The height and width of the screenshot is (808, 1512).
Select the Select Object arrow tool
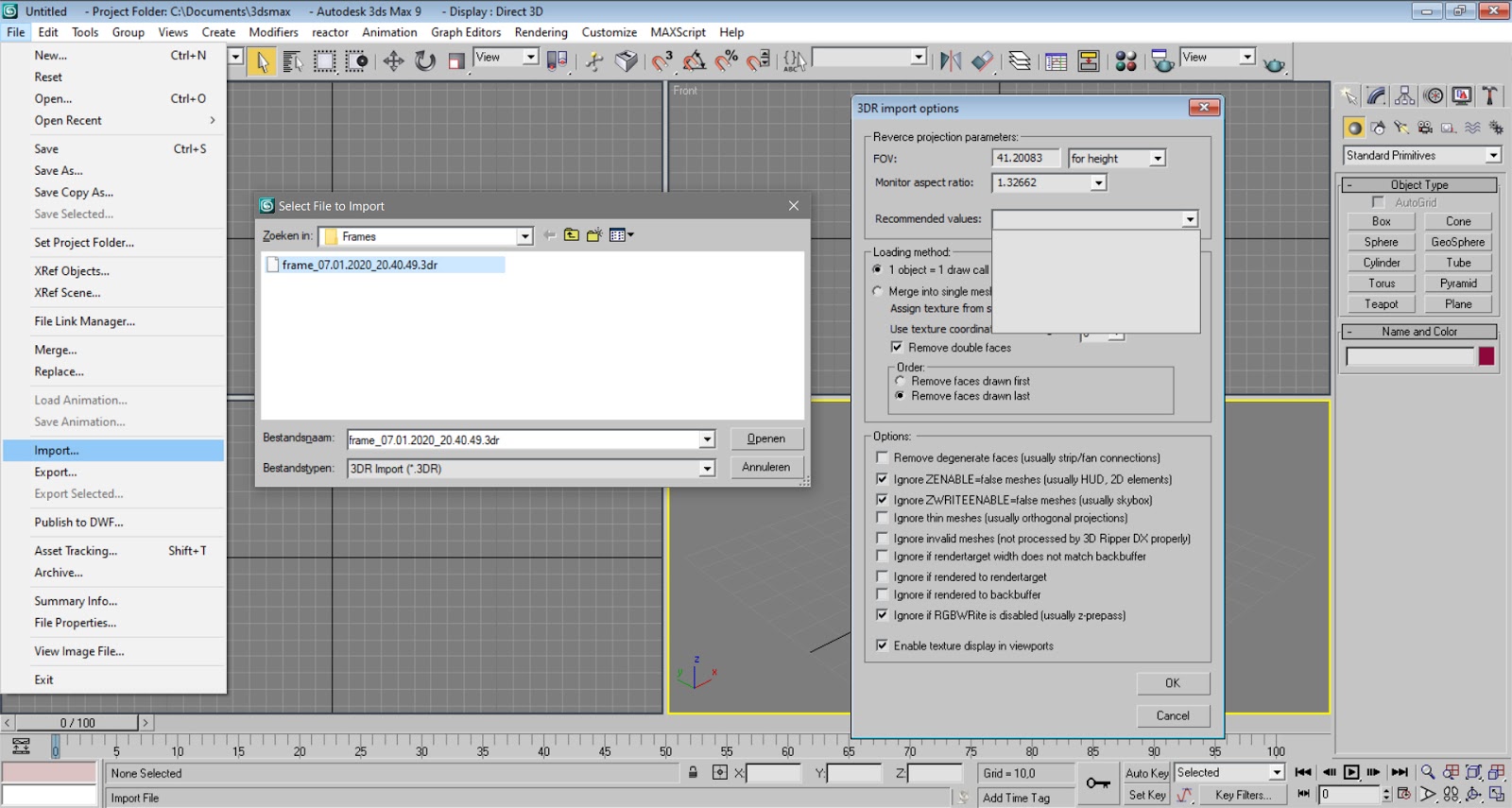pyautogui.click(x=263, y=61)
